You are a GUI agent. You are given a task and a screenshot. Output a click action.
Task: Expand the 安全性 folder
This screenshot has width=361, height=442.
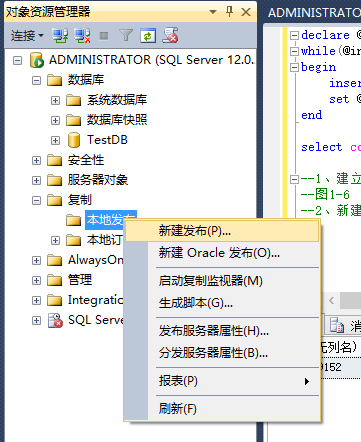click(x=36, y=160)
